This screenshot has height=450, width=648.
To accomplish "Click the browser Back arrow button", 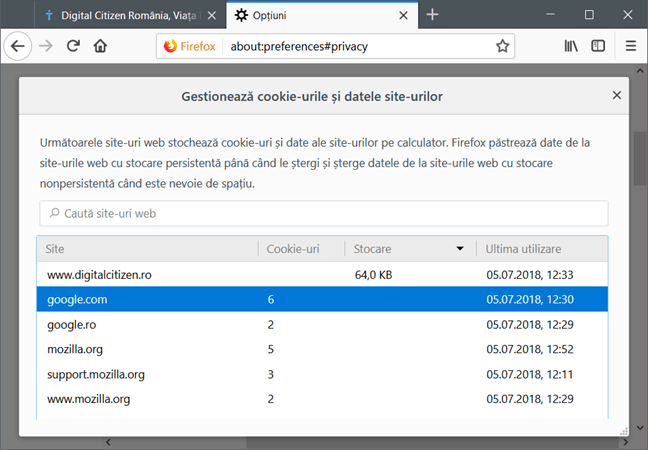I will [x=18, y=46].
